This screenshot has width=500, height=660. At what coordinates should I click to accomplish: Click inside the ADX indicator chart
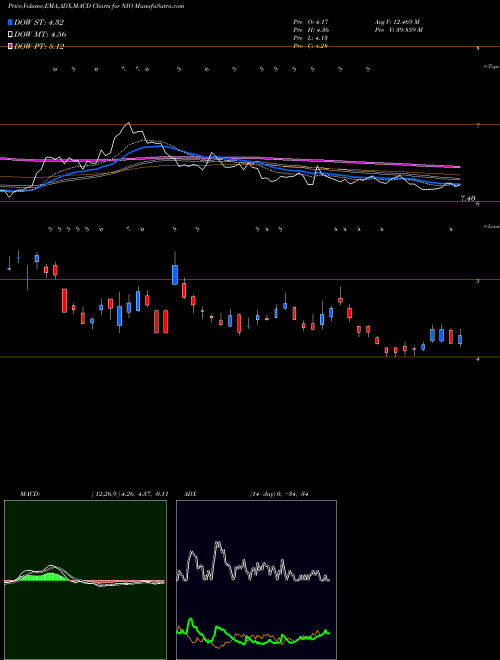256,580
